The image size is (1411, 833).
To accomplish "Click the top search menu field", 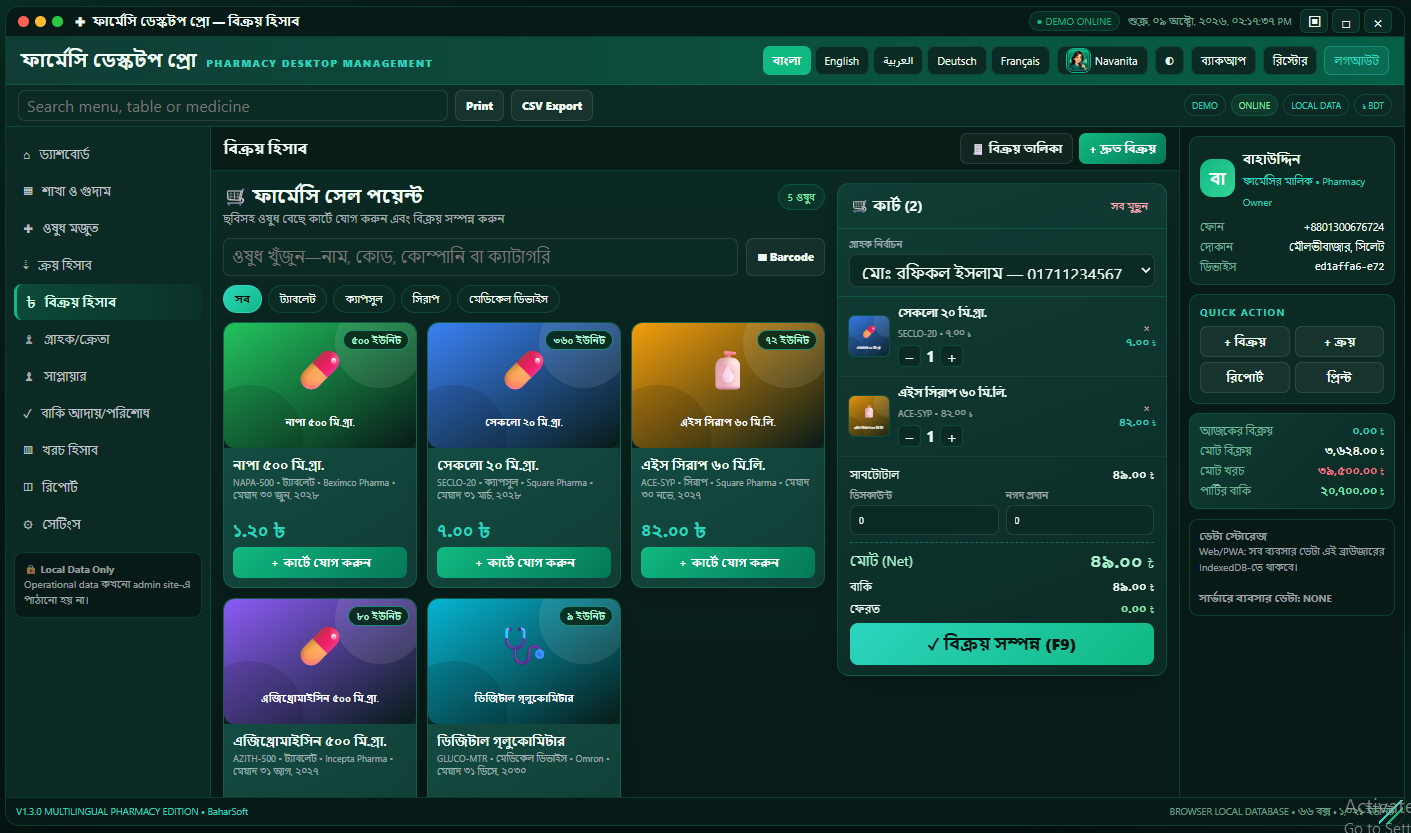I will click(233, 106).
